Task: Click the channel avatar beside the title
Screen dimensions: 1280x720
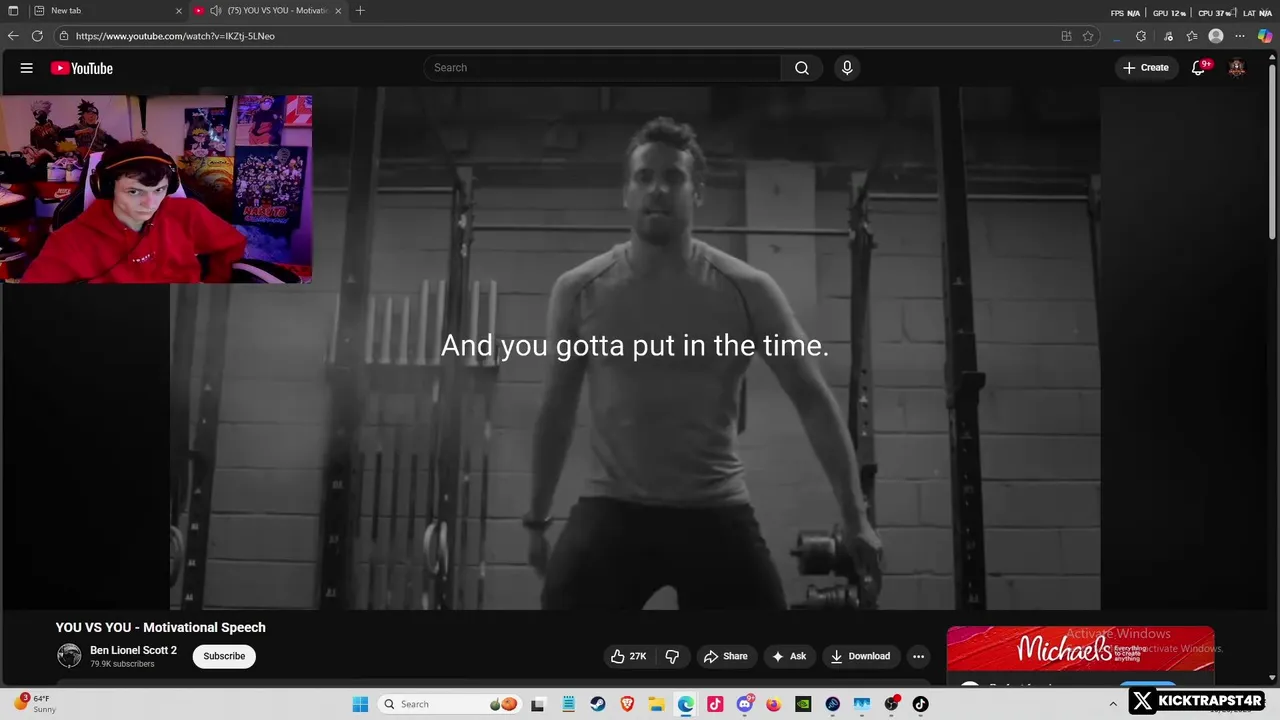Action: [x=69, y=656]
